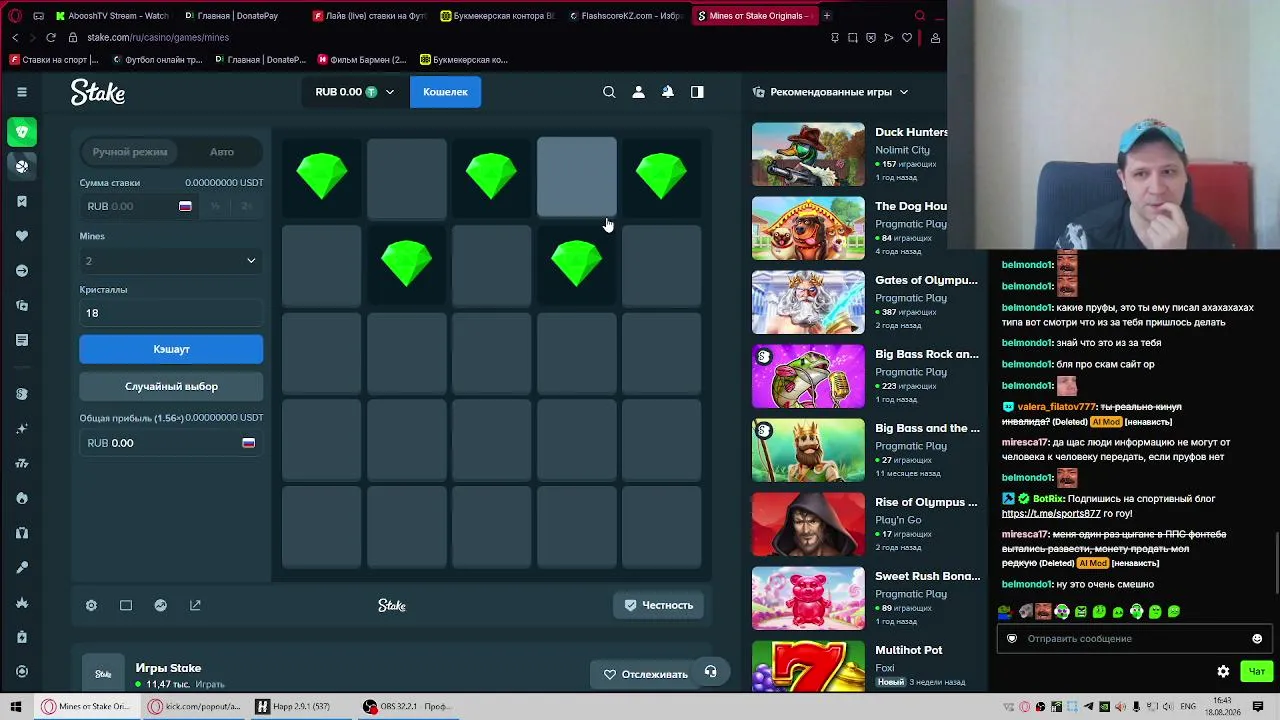The width and height of the screenshot is (1280, 720).
Task: Open the user profile icon
Action: 638,92
